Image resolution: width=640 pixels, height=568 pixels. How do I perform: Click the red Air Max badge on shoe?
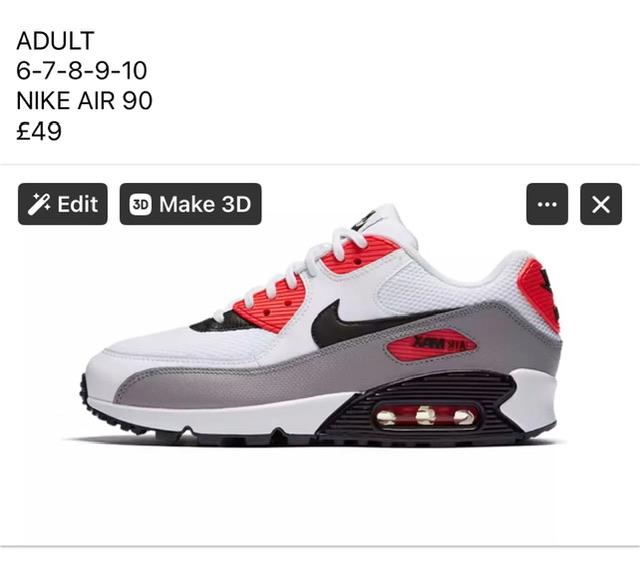431,344
